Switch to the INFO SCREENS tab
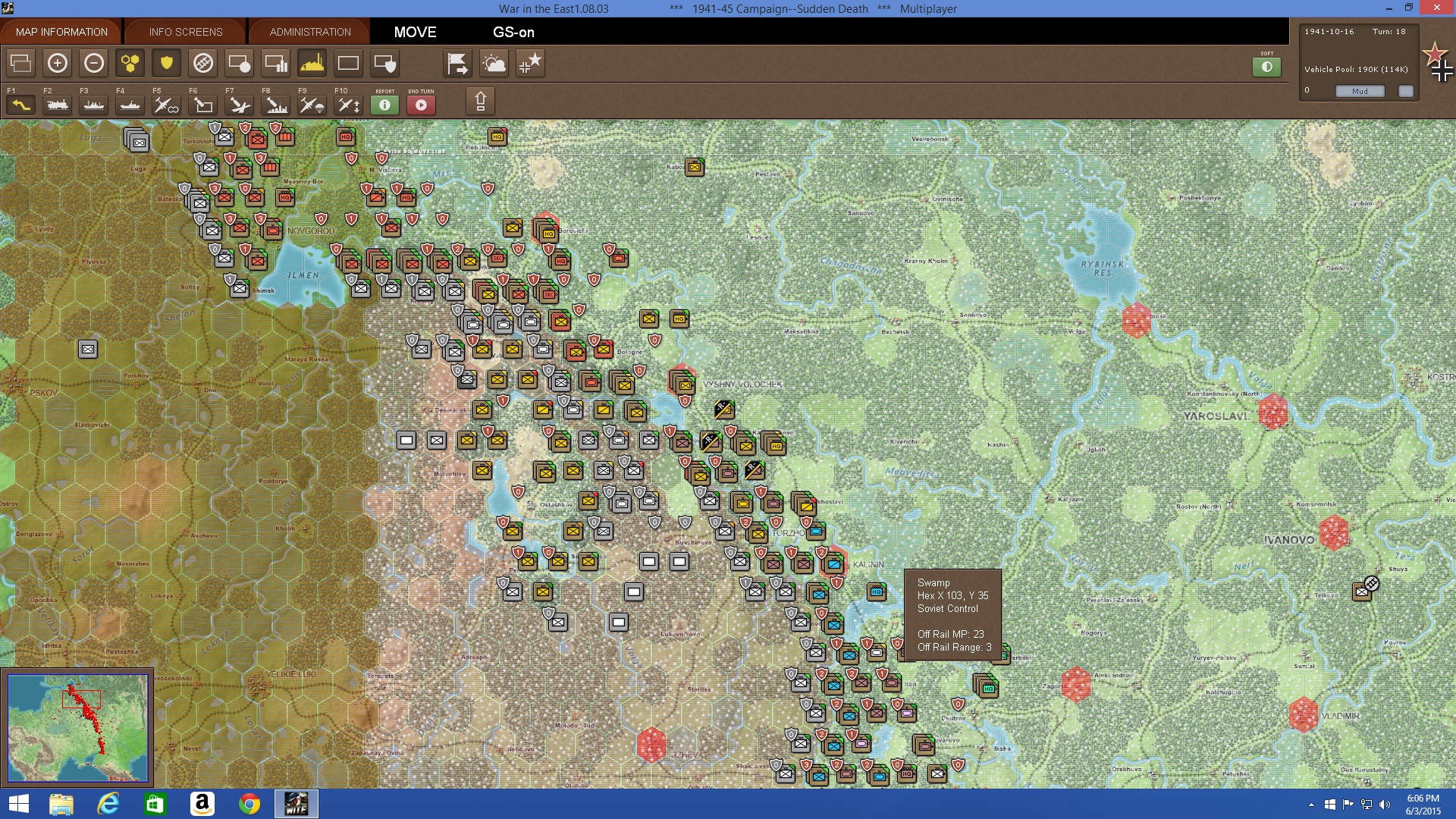Screen dimensions: 1456x819 point(186,32)
